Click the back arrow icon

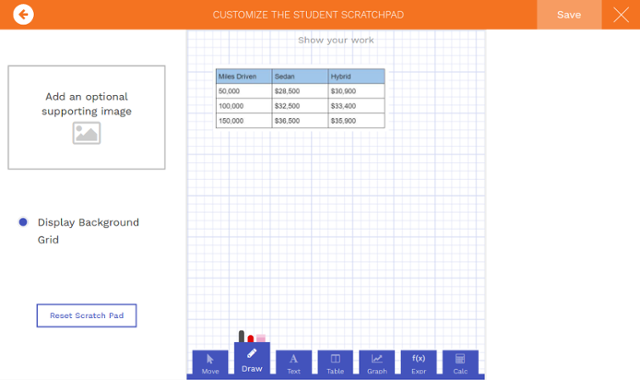click(x=23, y=15)
